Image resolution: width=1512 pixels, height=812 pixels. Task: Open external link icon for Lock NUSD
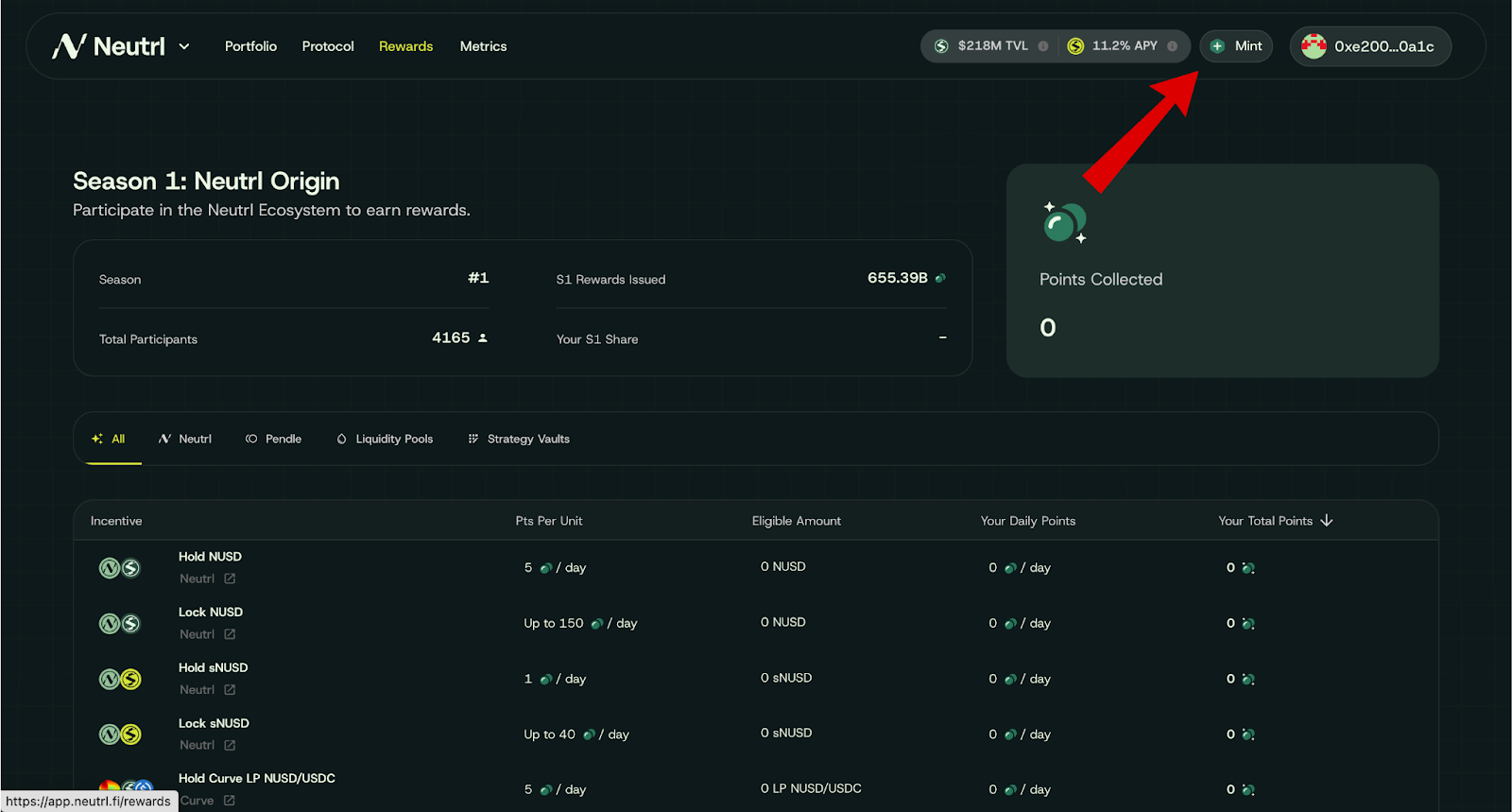click(x=230, y=634)
